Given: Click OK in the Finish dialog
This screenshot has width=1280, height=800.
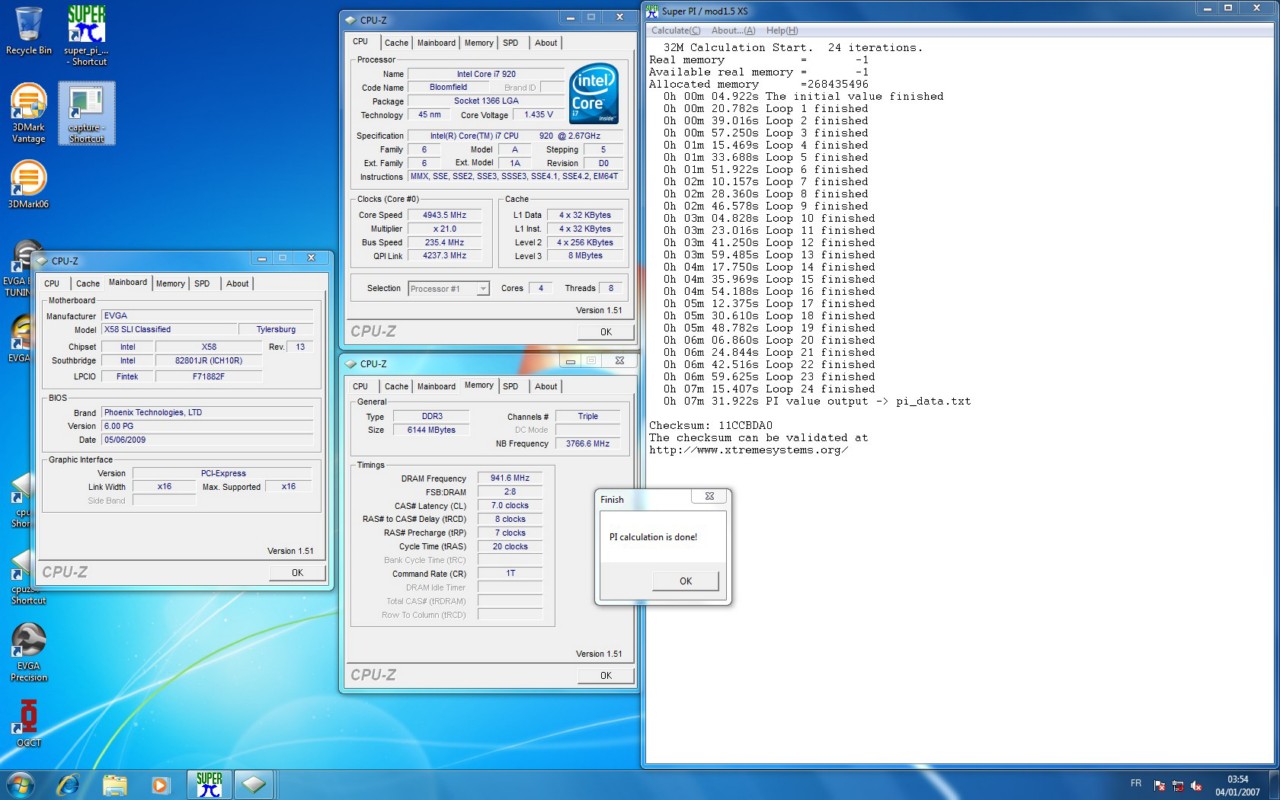Looking at the screenshot, I should tap(685, 581).
